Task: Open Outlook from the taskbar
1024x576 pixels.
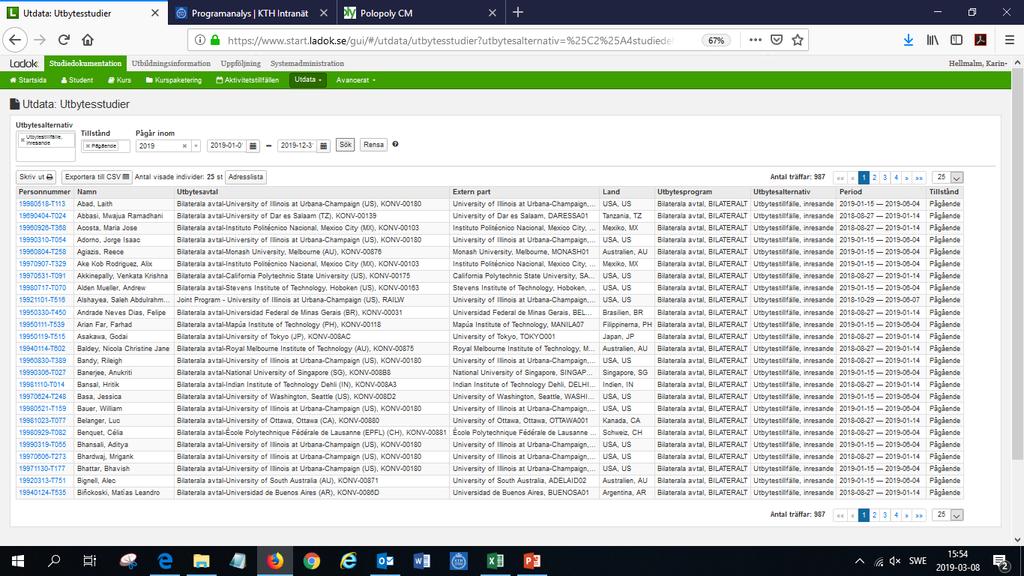Action: pyautogui.click(x=385, y=561)
